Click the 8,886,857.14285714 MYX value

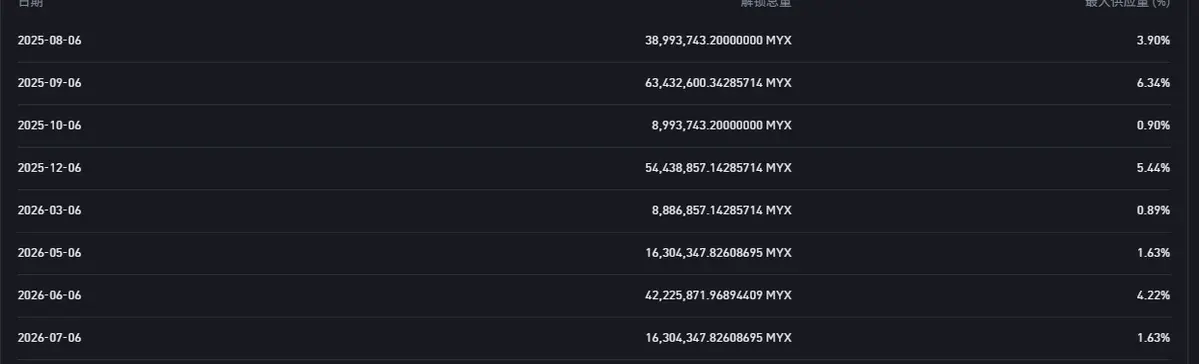pyautogui.click(x=722, y=210)
